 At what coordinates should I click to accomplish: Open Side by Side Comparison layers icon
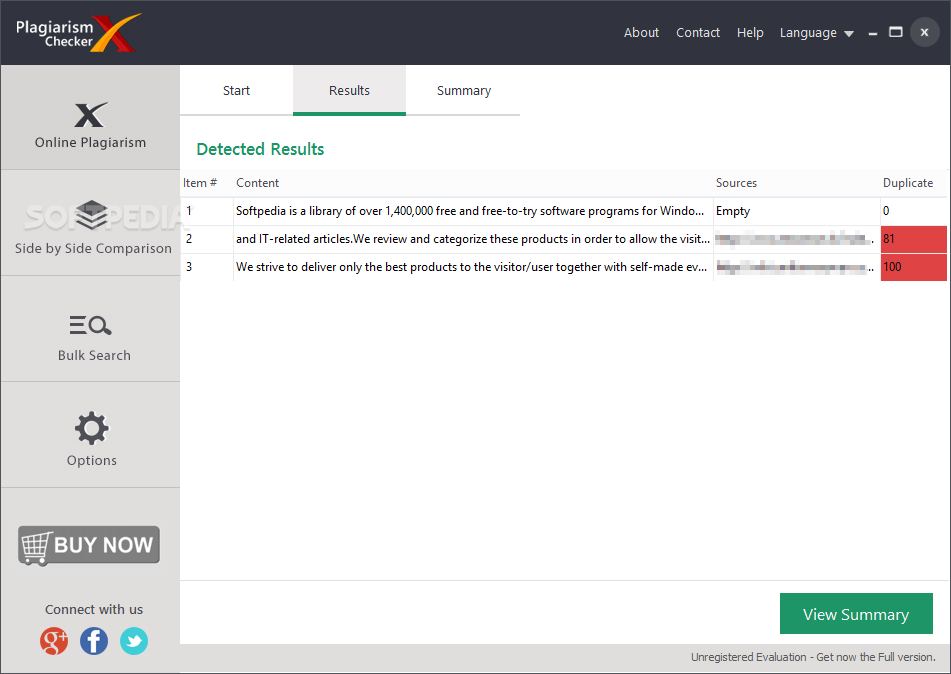(92, 216)
